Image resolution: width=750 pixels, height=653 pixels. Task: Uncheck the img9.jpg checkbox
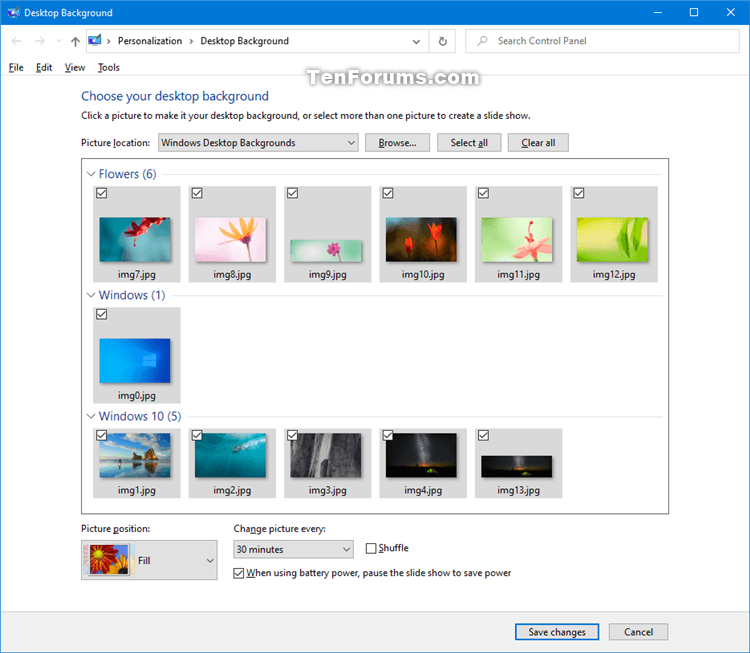pos(292,193)
